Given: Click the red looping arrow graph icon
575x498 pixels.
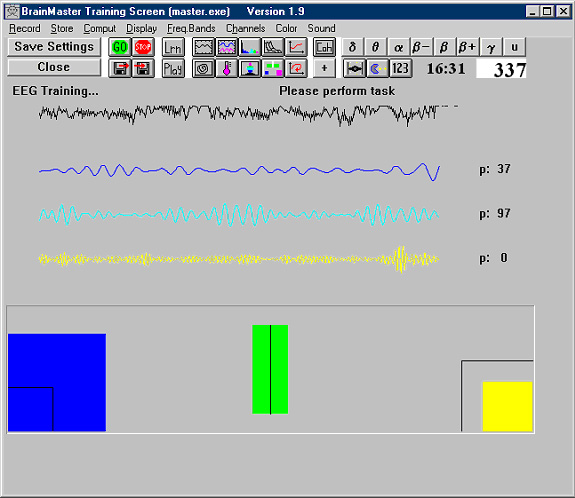Looking at the screenshot, I should click(x=296, y=68).
